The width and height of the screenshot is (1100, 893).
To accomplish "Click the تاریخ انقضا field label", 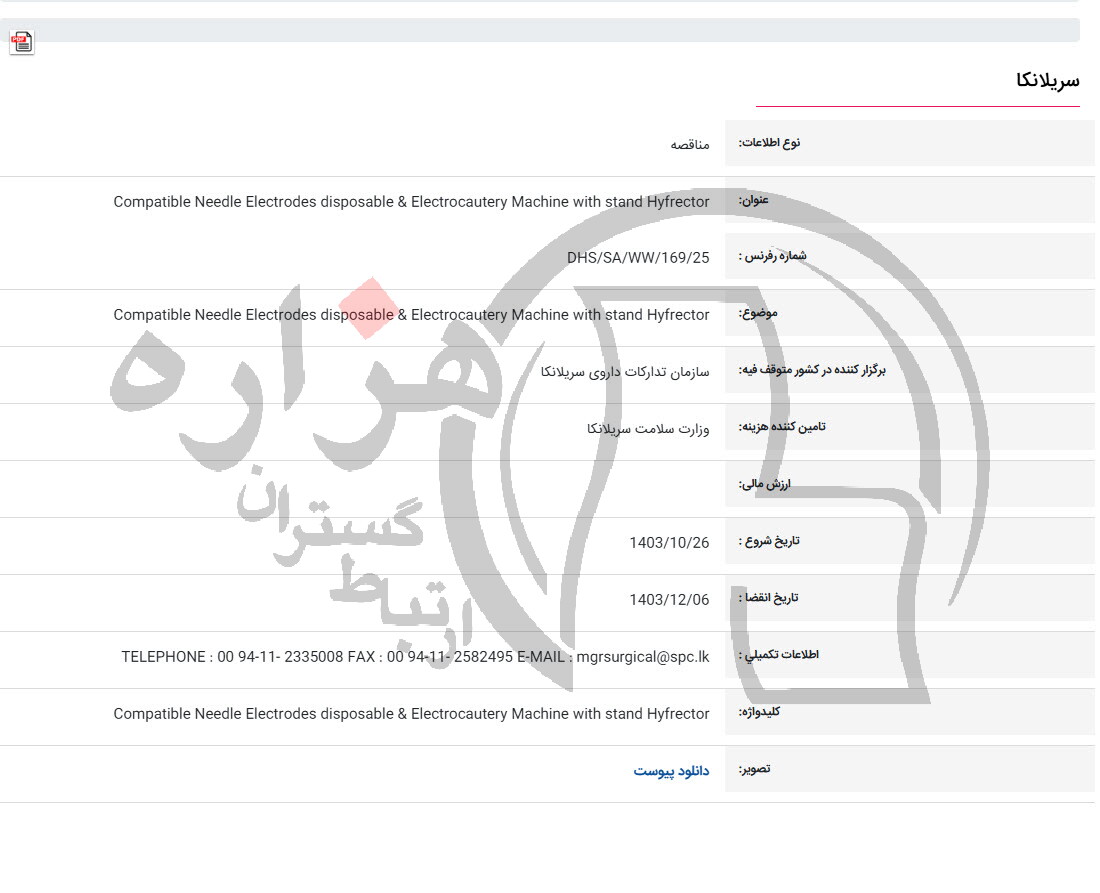I will (769, 599).
